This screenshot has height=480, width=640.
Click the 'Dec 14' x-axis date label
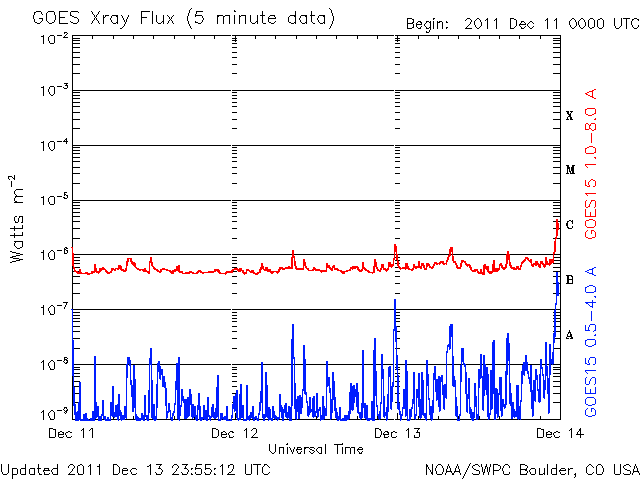560,433
